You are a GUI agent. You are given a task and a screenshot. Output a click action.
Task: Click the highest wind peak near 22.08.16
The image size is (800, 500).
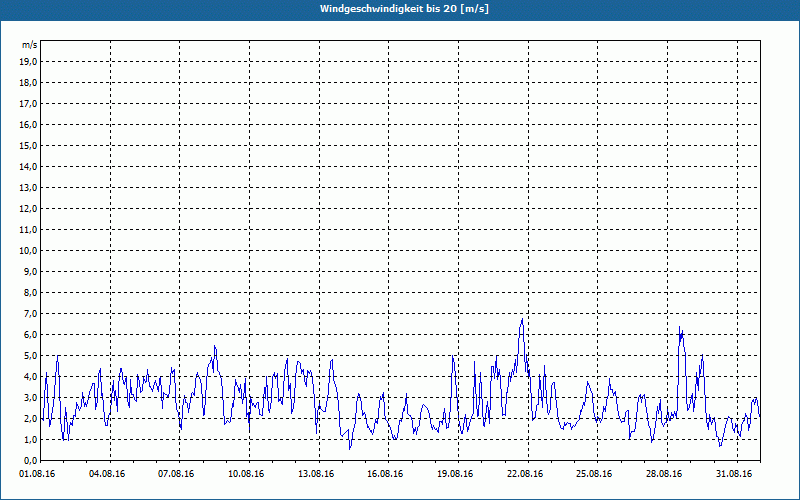pos(522,319)
